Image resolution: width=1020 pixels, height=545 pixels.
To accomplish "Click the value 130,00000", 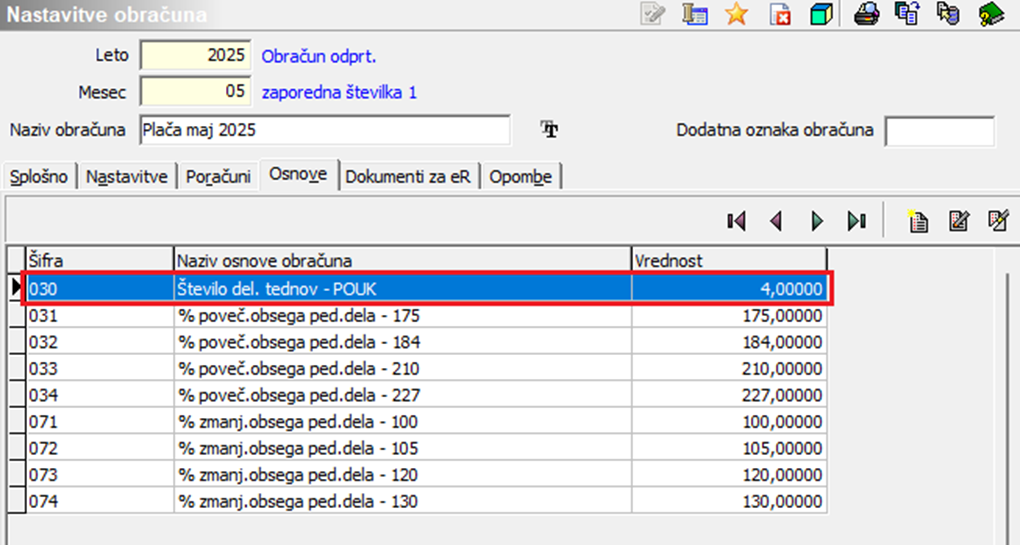I will coord(729,501).
